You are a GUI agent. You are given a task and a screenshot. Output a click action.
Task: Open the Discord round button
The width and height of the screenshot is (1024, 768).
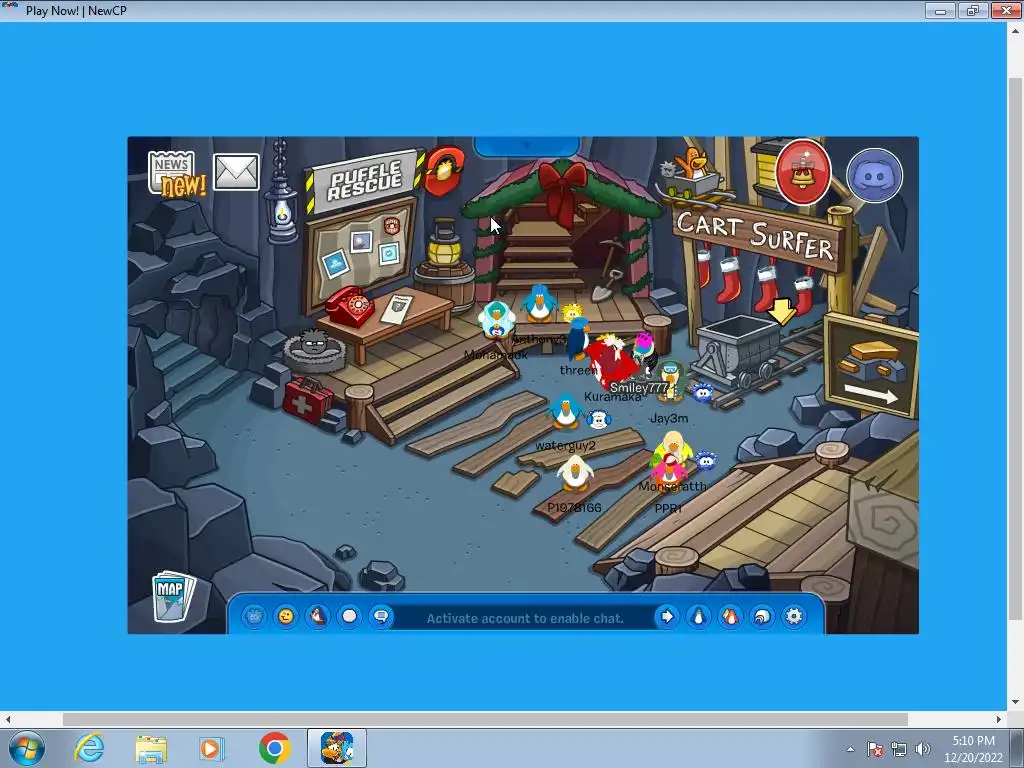point(874,175)
